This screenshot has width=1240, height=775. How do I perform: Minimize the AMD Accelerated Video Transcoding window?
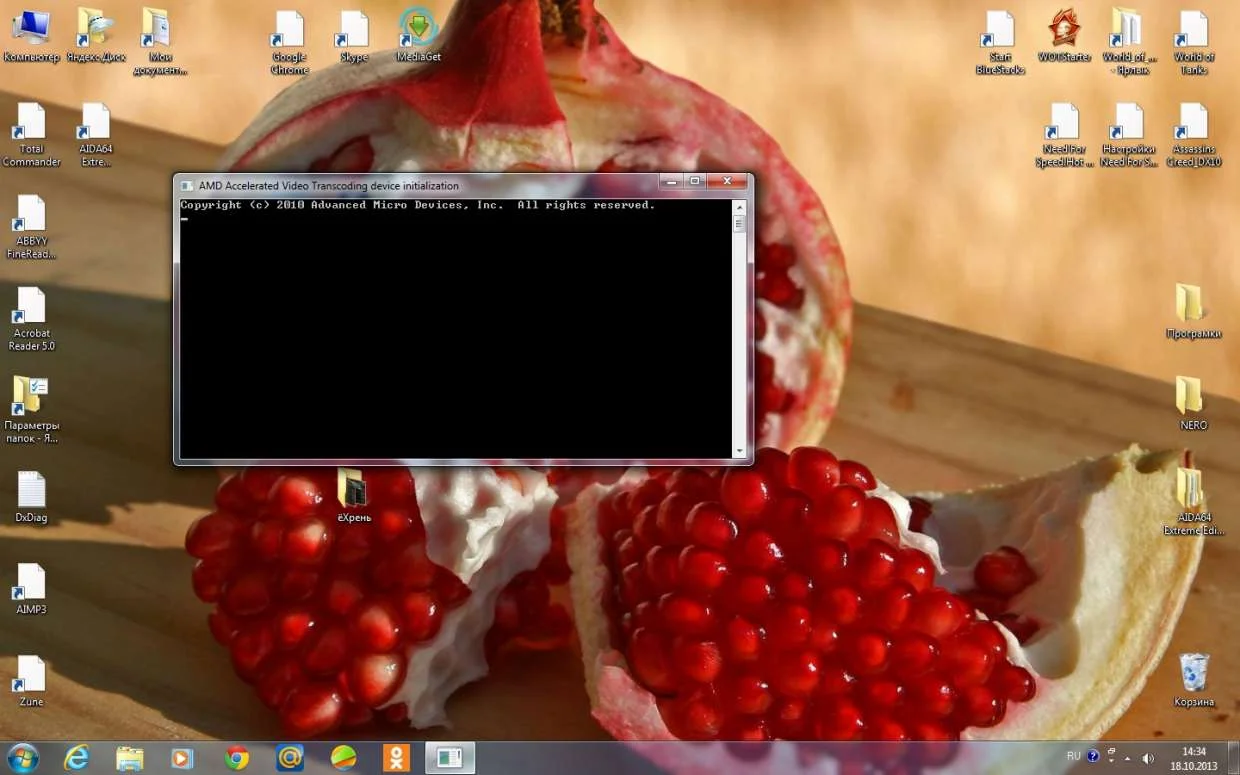(670, 182)
